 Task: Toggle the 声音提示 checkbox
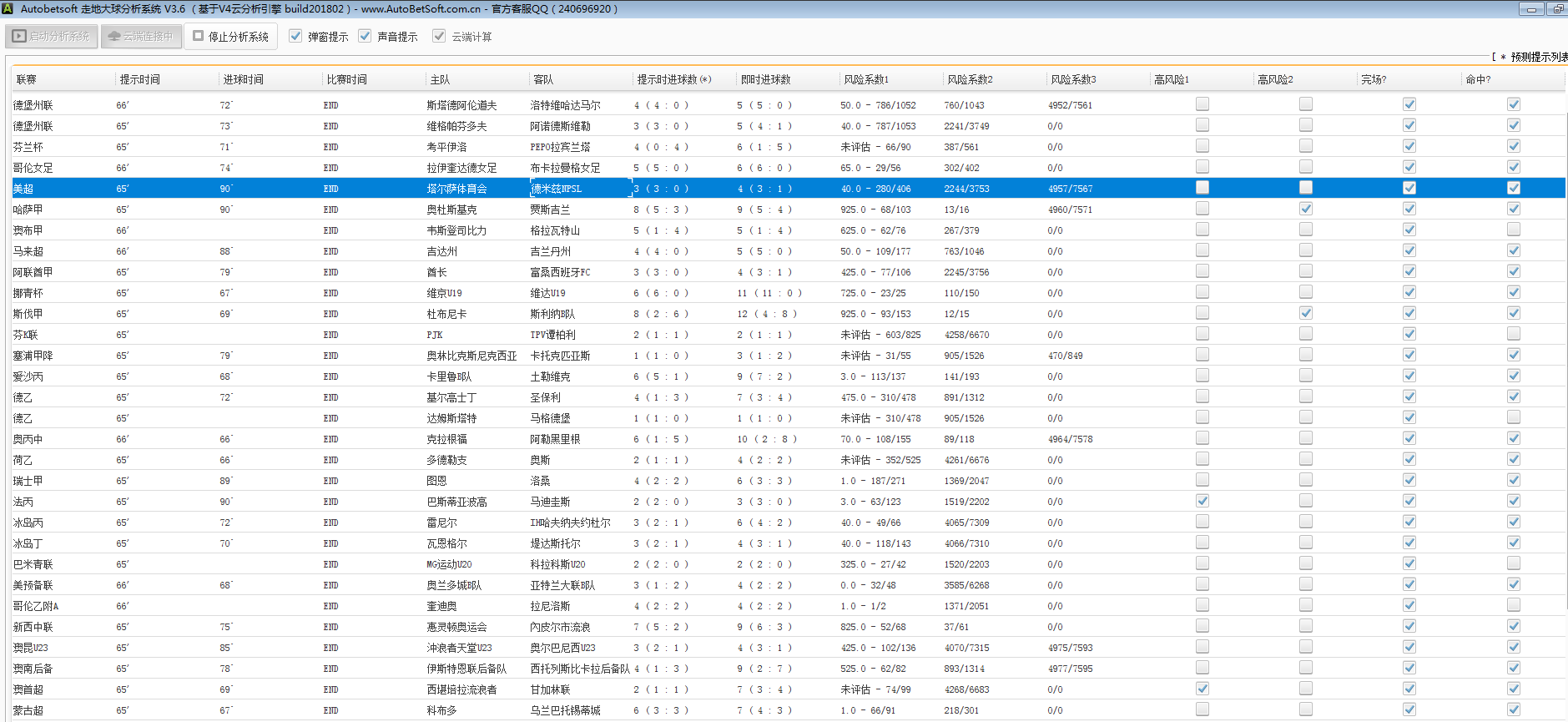click(365, 36)
